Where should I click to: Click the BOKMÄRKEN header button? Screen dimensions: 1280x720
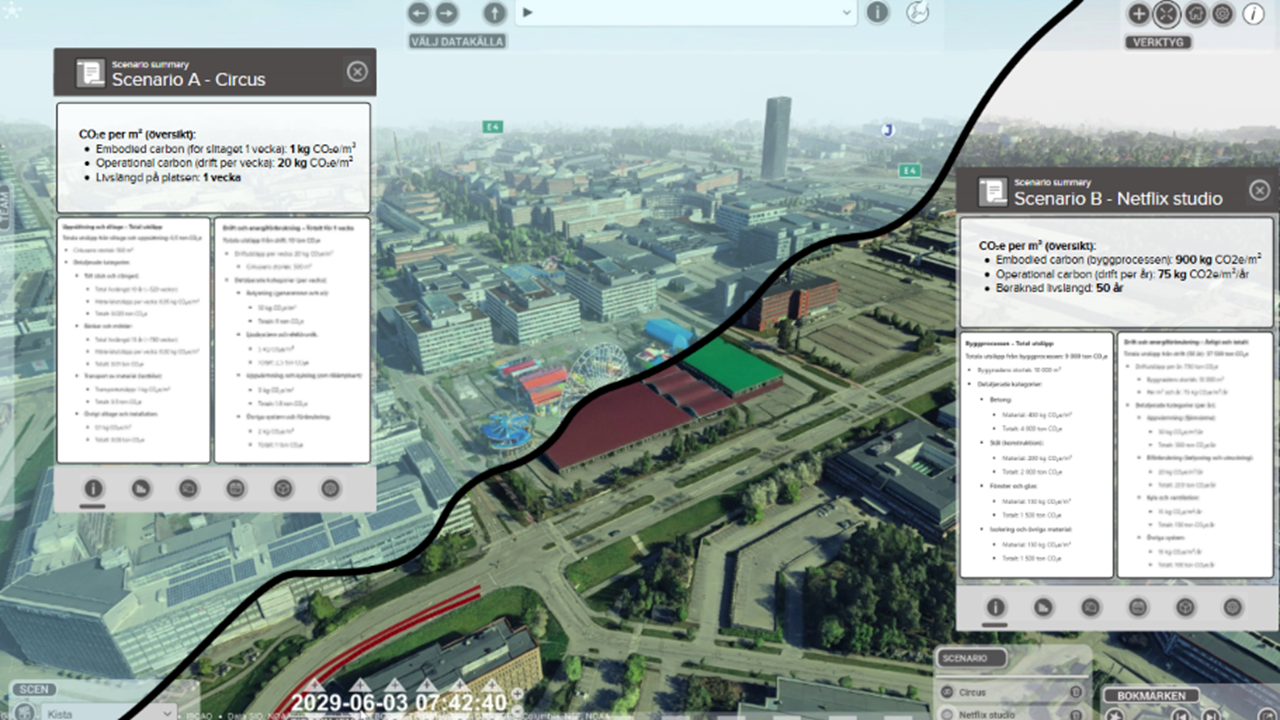1152,696
